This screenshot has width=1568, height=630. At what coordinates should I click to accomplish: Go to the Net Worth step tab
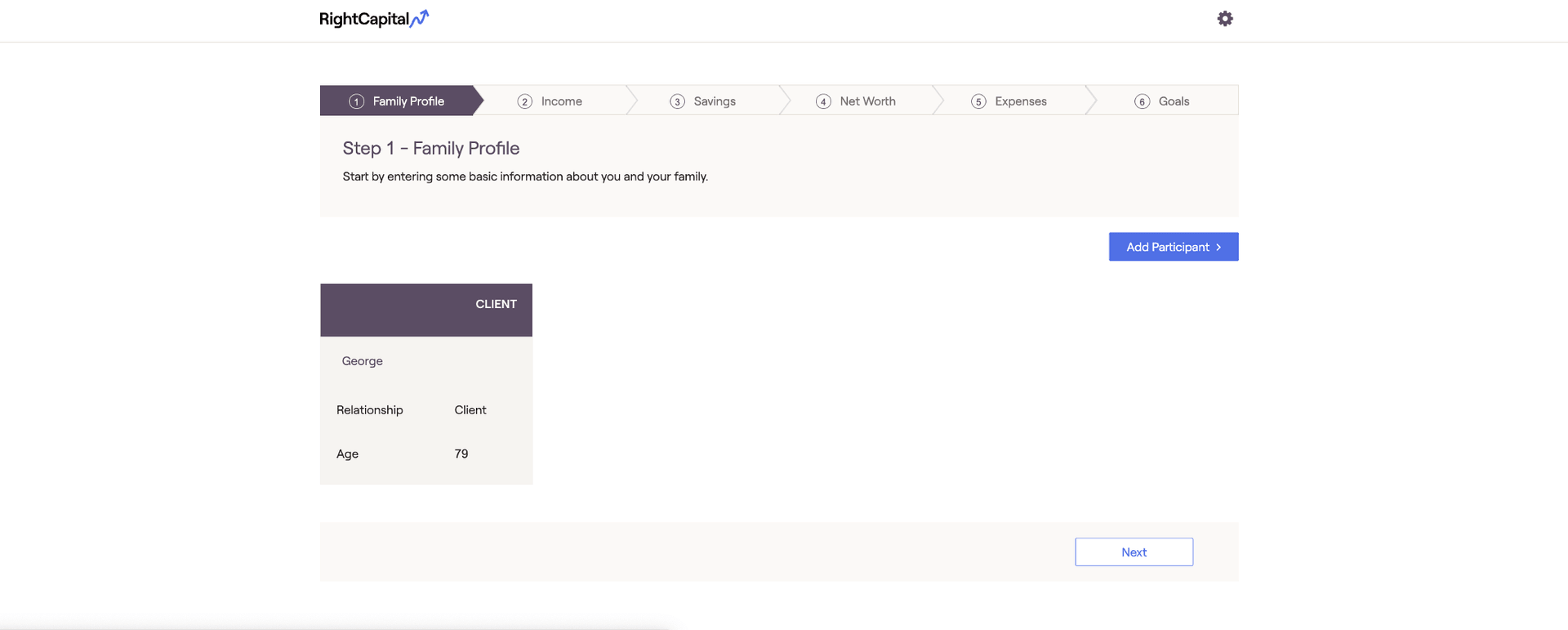(866, 101)
